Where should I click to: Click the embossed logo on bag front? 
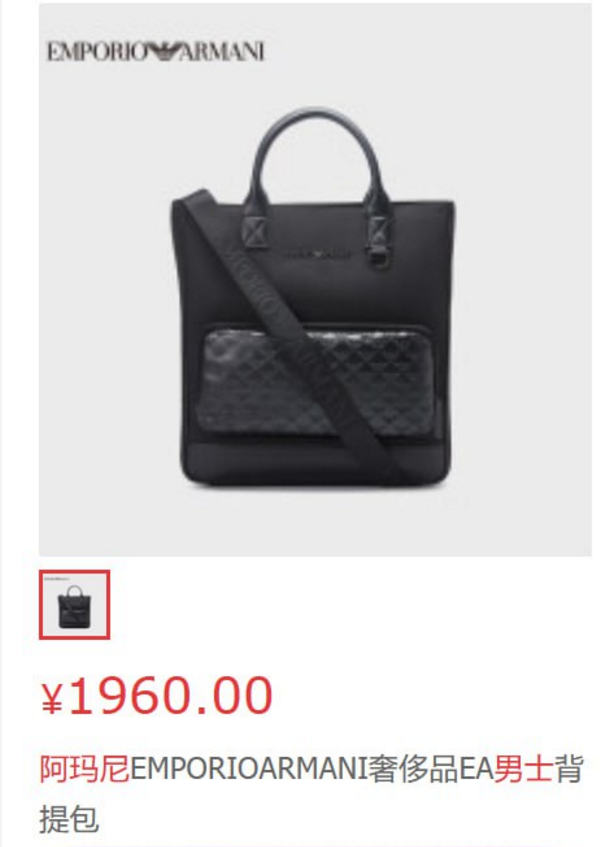316,253
